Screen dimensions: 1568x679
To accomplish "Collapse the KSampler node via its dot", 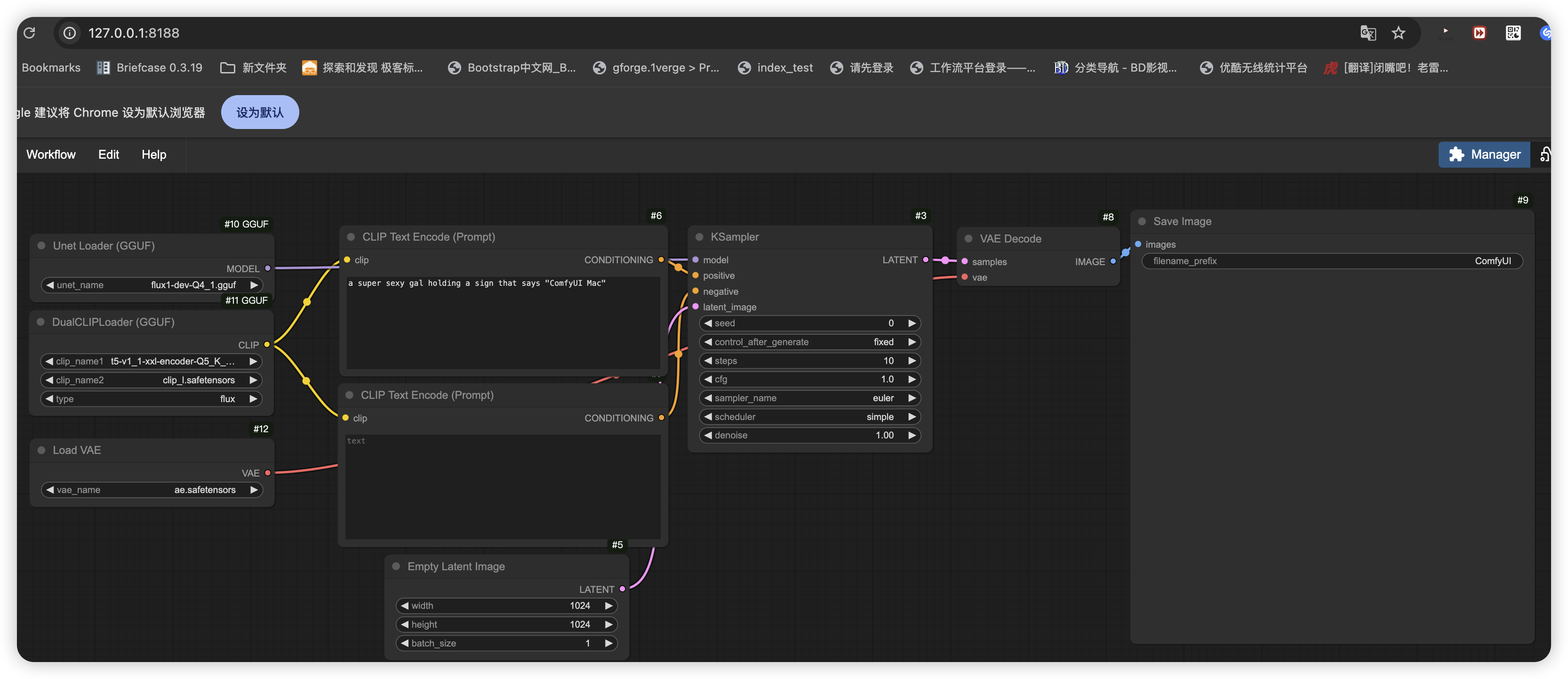I will pos(699,237).
